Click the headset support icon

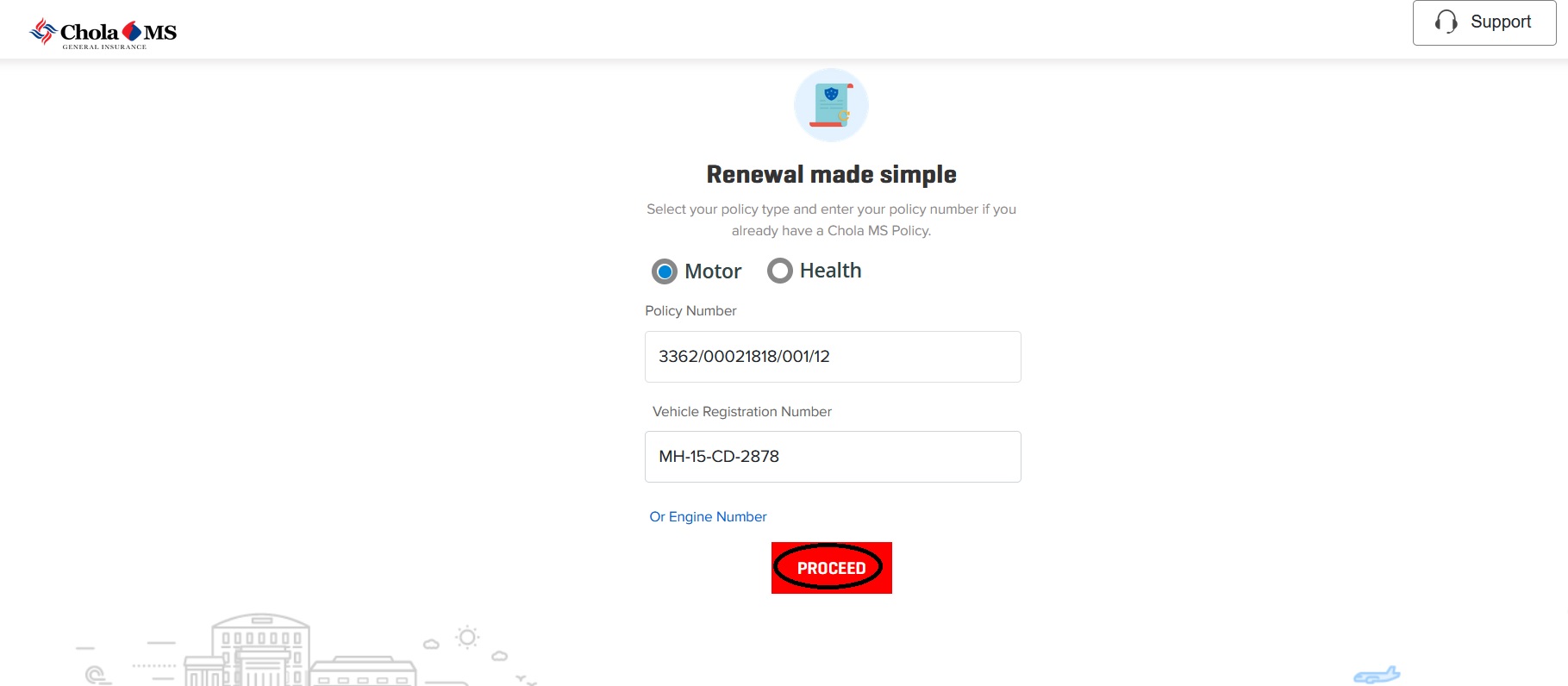click(1446, 22)
